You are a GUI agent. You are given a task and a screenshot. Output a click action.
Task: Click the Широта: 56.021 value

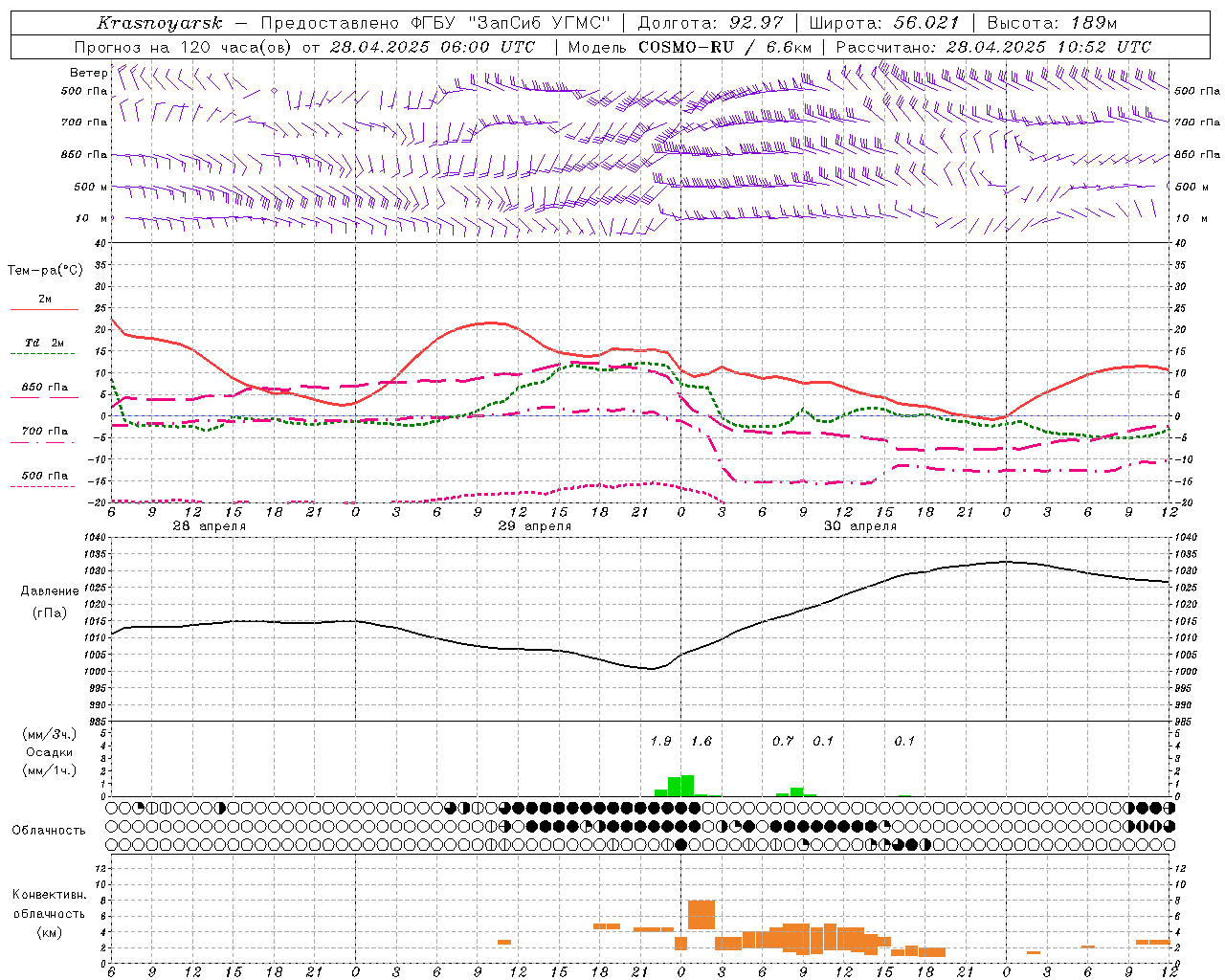pyautogui.click(x=884, y=23)
